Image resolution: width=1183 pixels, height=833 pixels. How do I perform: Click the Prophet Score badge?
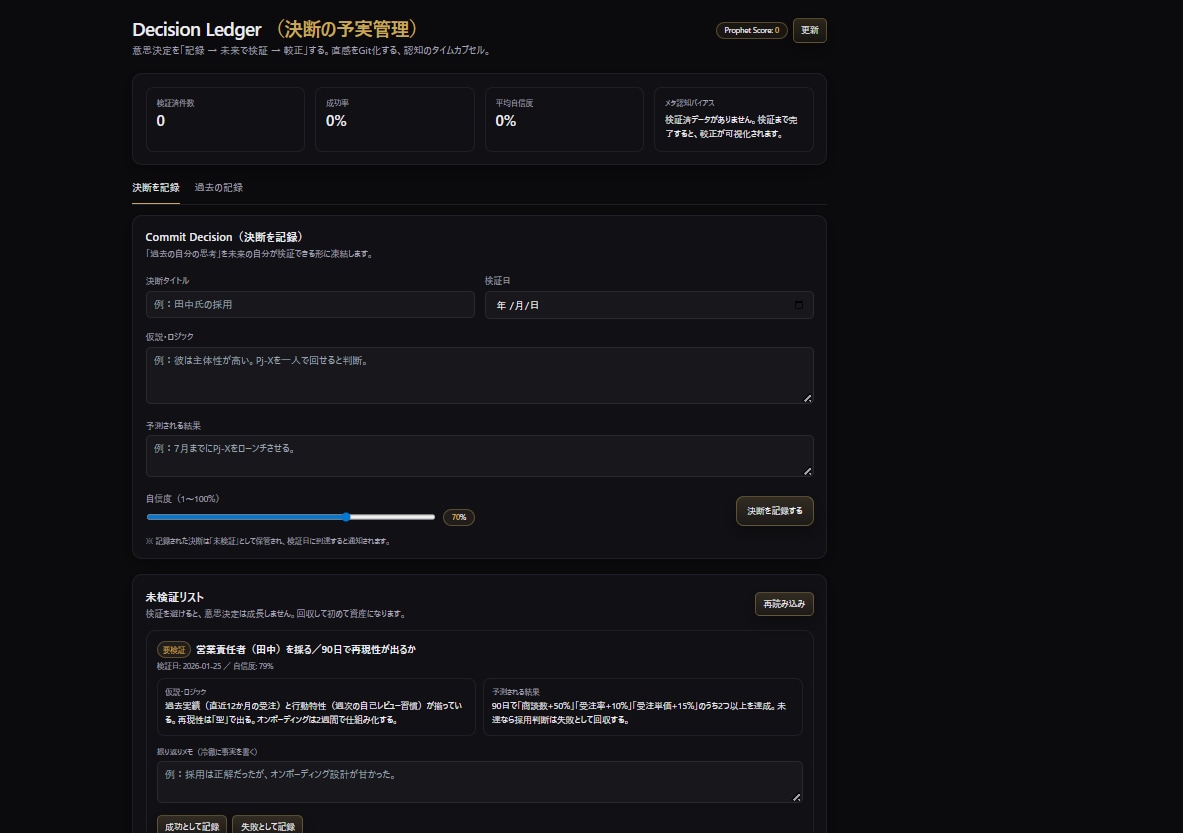click(x=751, y=30)
